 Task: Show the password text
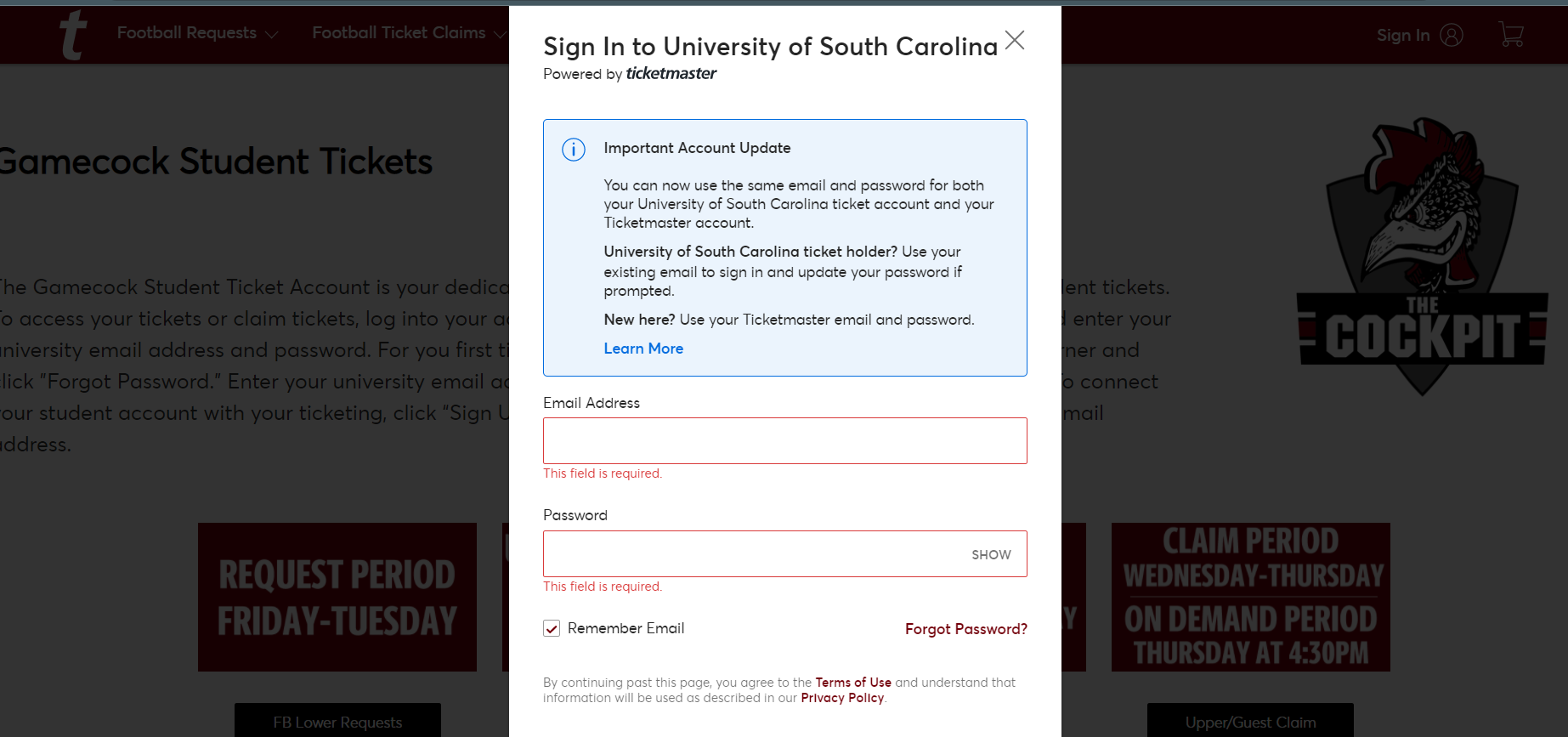tap(991, 554)
